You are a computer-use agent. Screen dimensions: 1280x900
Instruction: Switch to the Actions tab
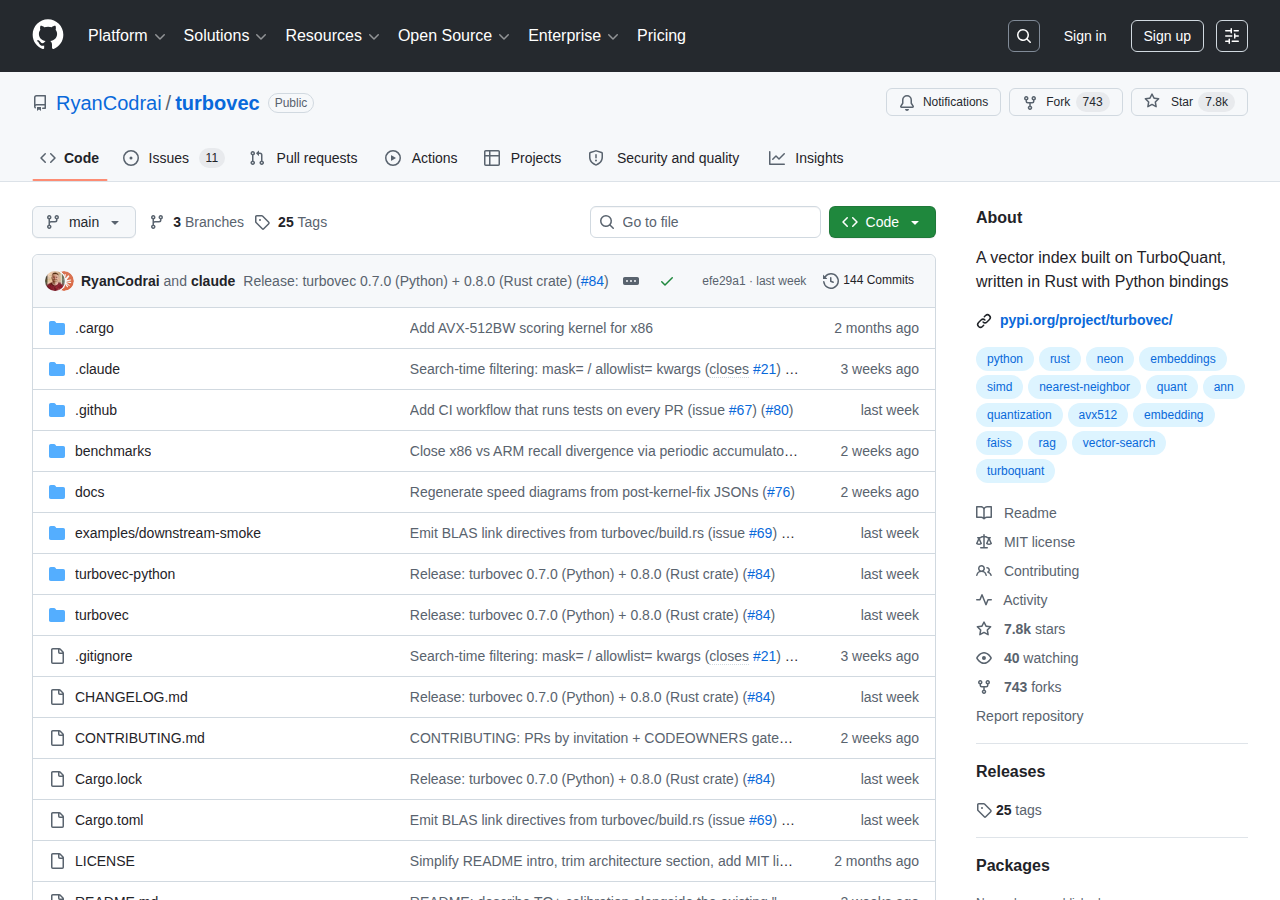click(421, 158)
